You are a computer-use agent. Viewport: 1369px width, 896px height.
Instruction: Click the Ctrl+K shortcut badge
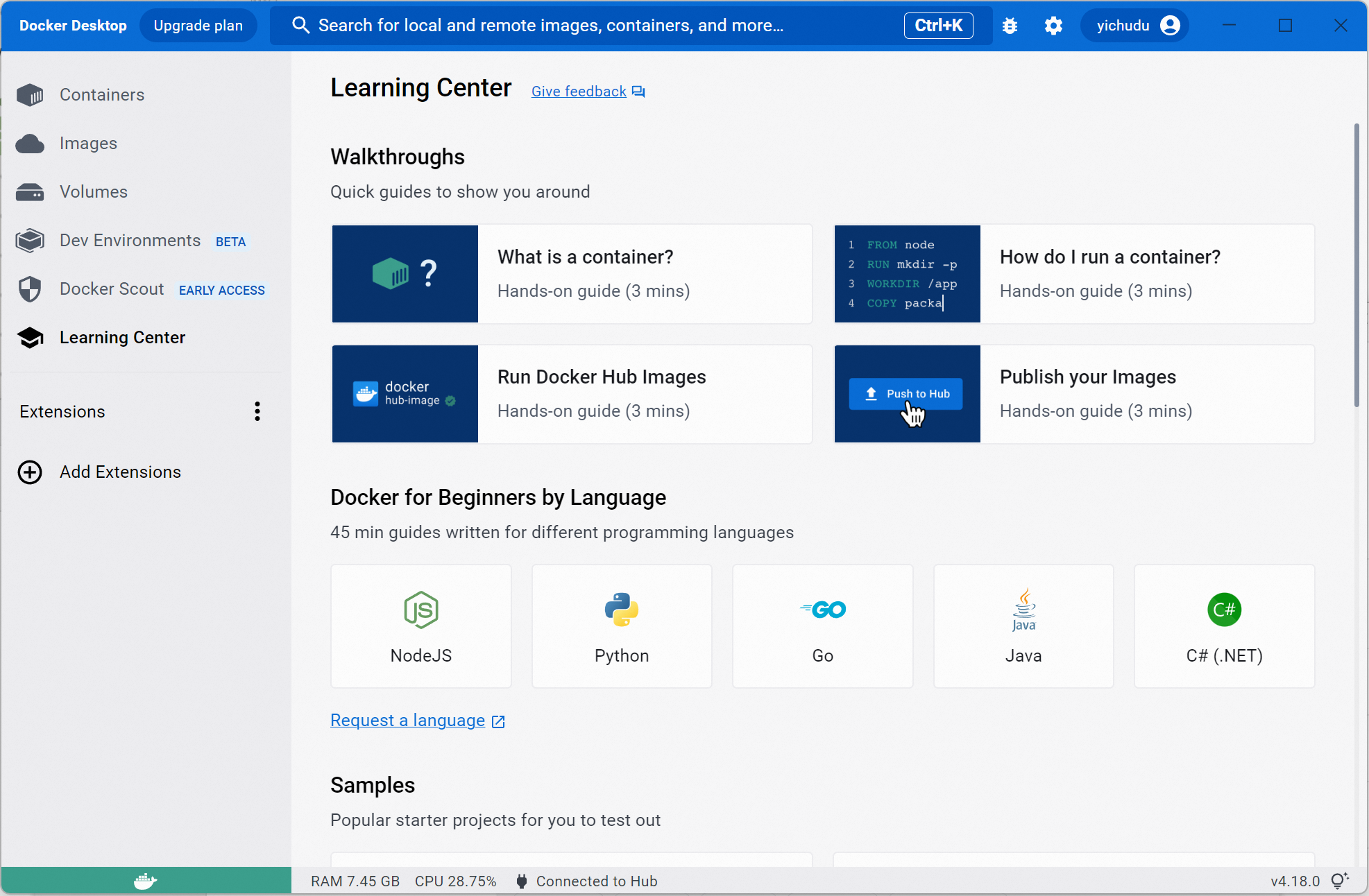click(x=939, y=26)
